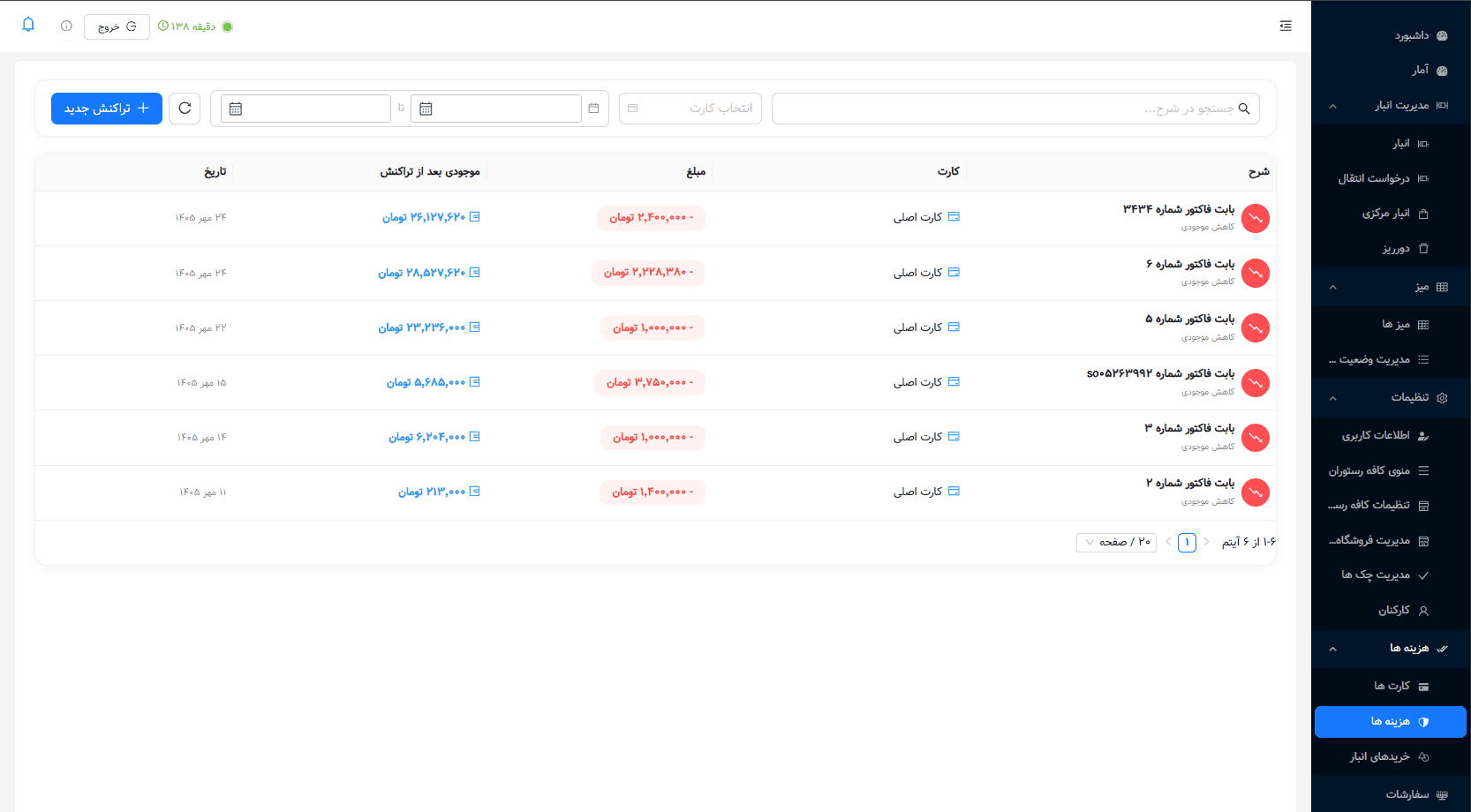
Task: Open داشبورد in the sidebar
Action: coord(1391,36)
